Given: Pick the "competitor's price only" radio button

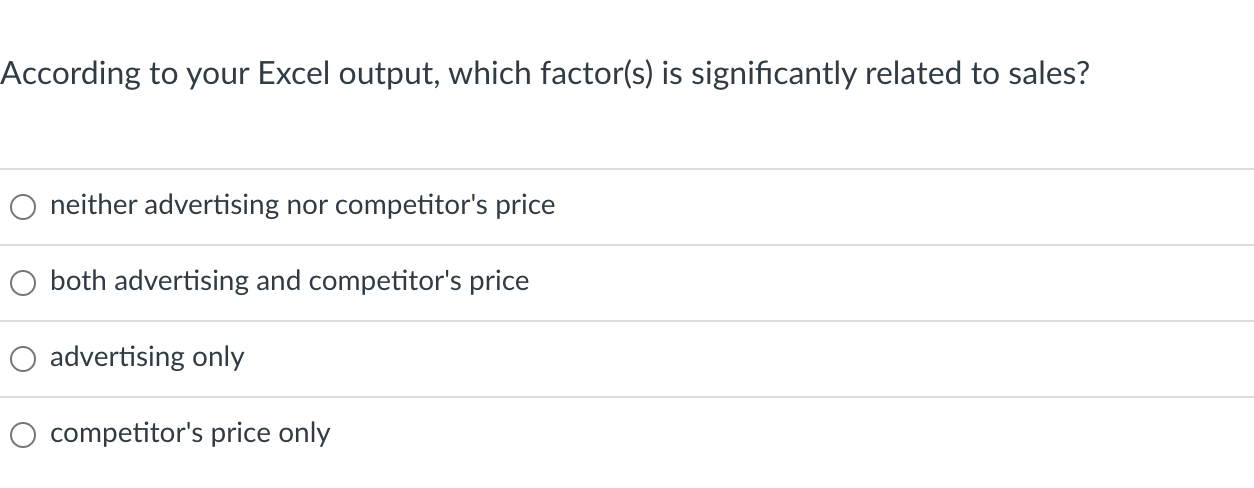Looking at the screenshot, I should [x=24, y=435].
